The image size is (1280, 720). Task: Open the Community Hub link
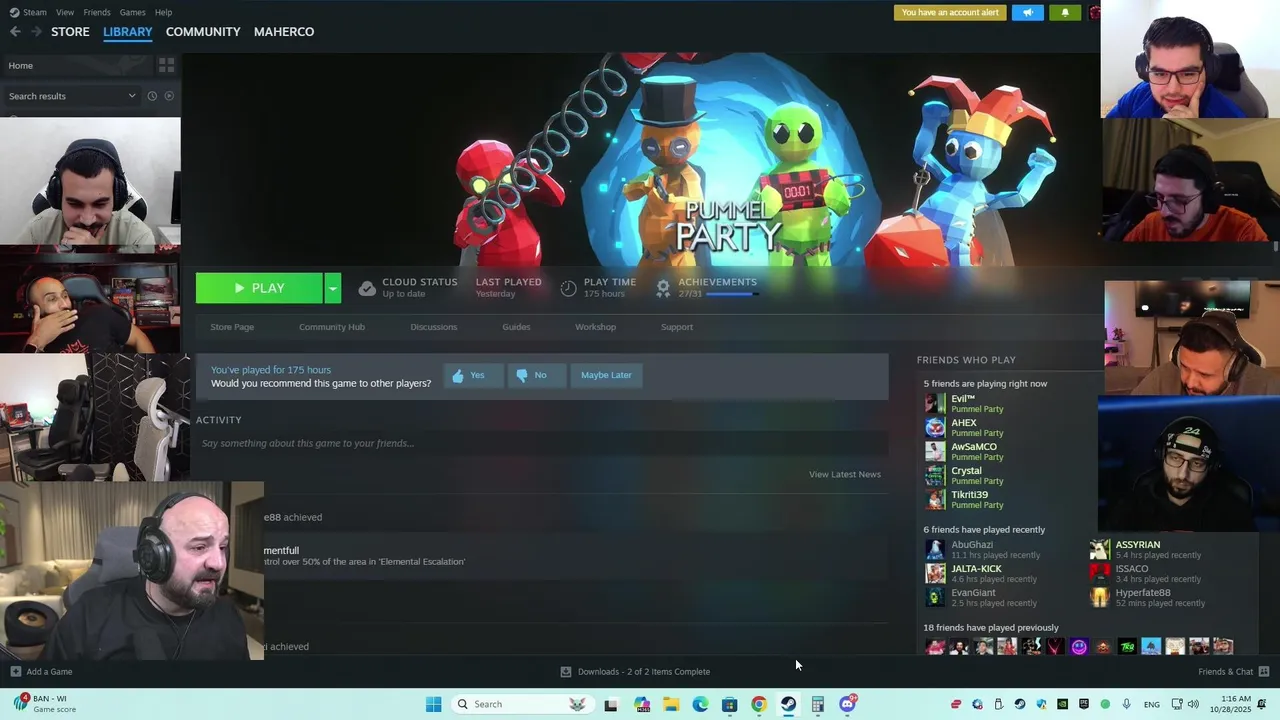click(332, 327)
